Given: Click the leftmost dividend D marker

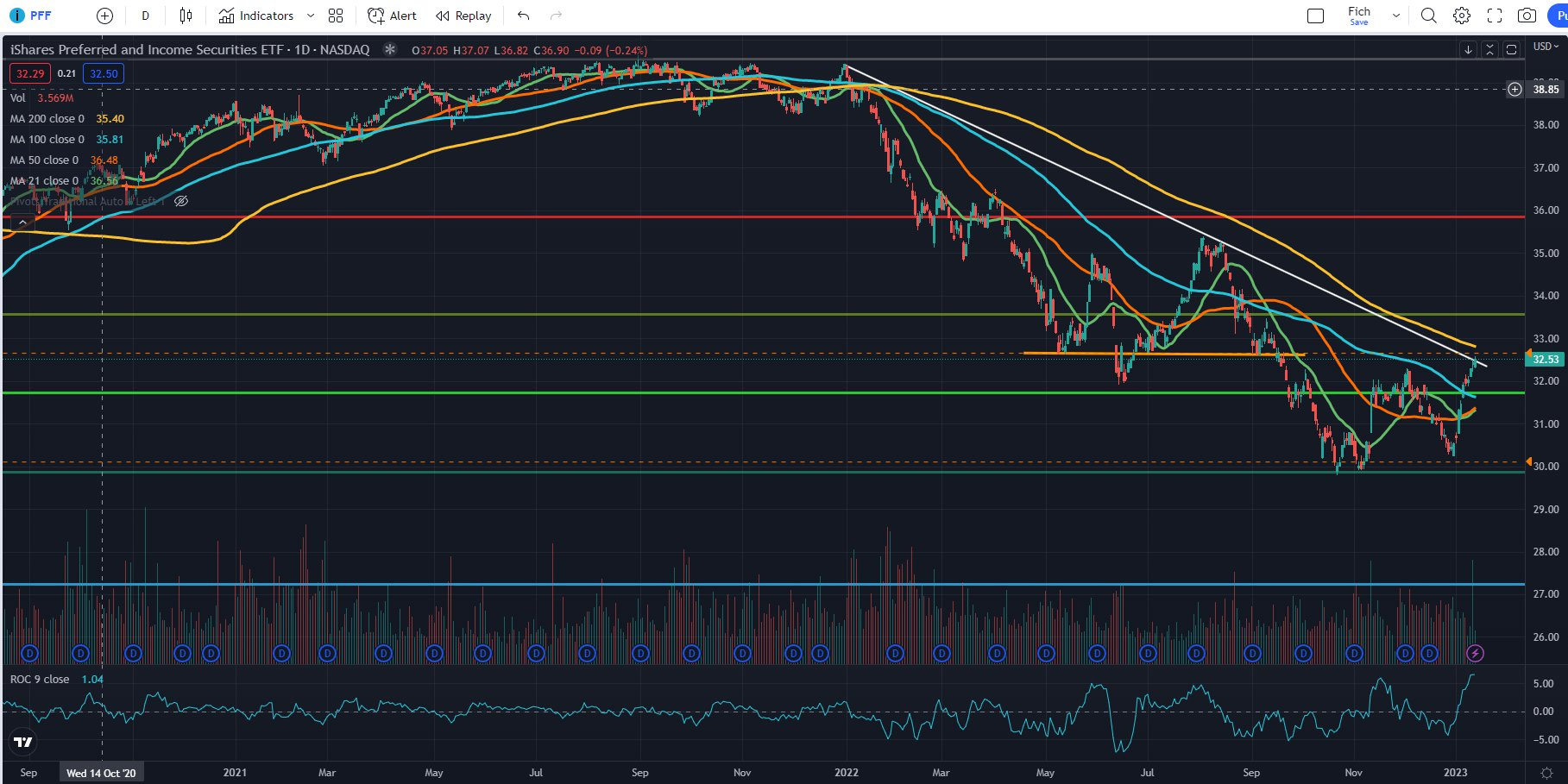Looking at the screenshot, I should click(x=30, y=653).
